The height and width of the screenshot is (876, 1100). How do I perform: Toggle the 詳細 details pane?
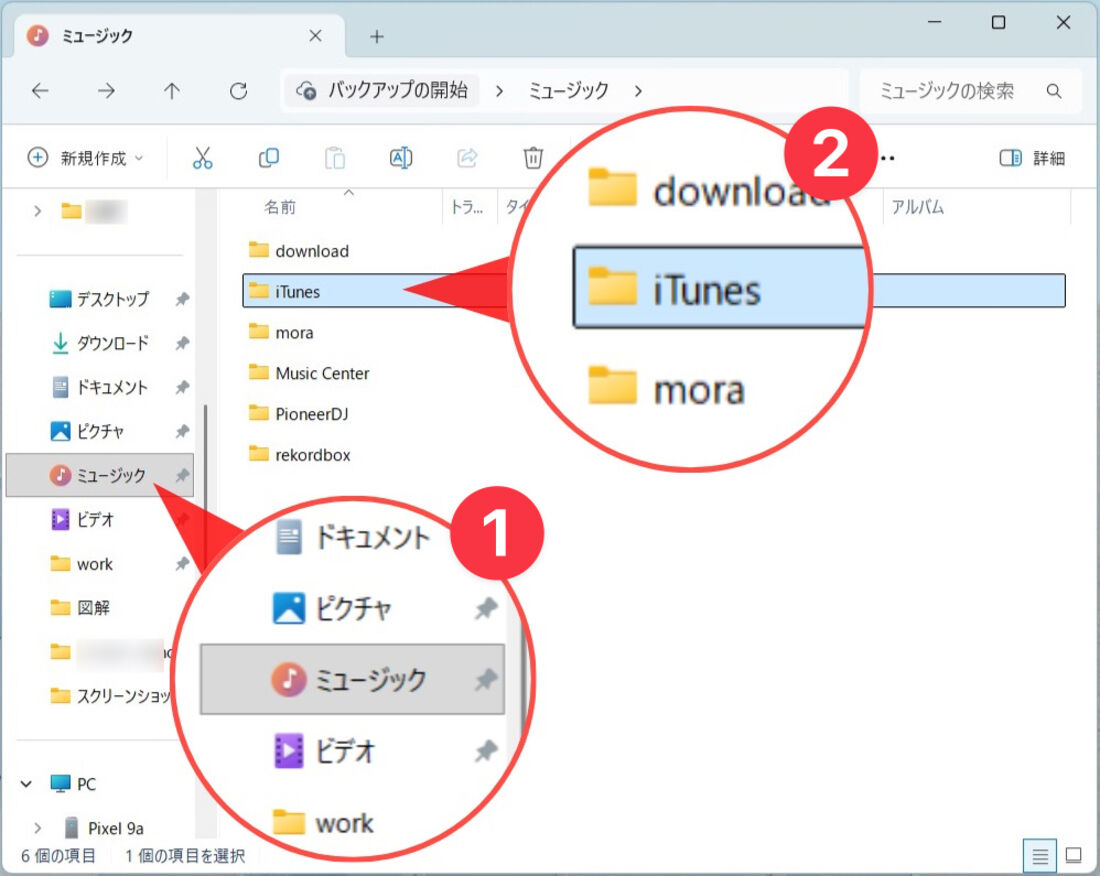point(1032,158)
